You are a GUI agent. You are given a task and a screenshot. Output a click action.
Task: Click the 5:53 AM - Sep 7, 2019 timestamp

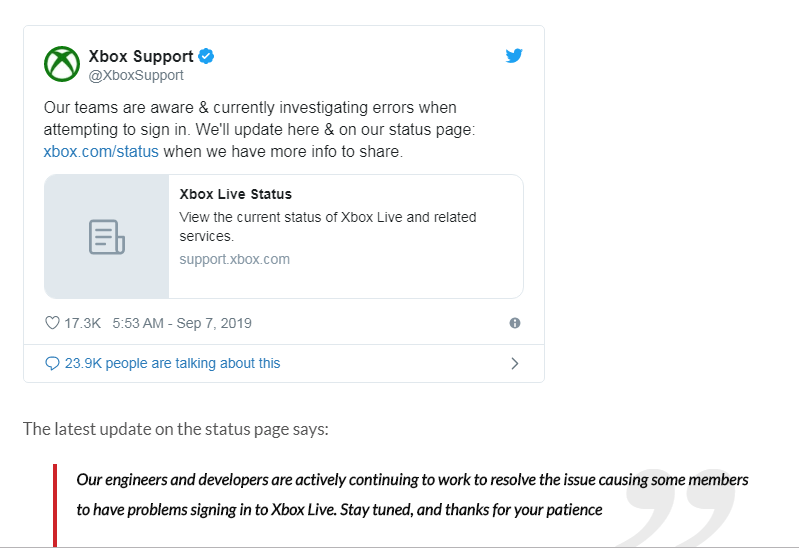[182, 323]
